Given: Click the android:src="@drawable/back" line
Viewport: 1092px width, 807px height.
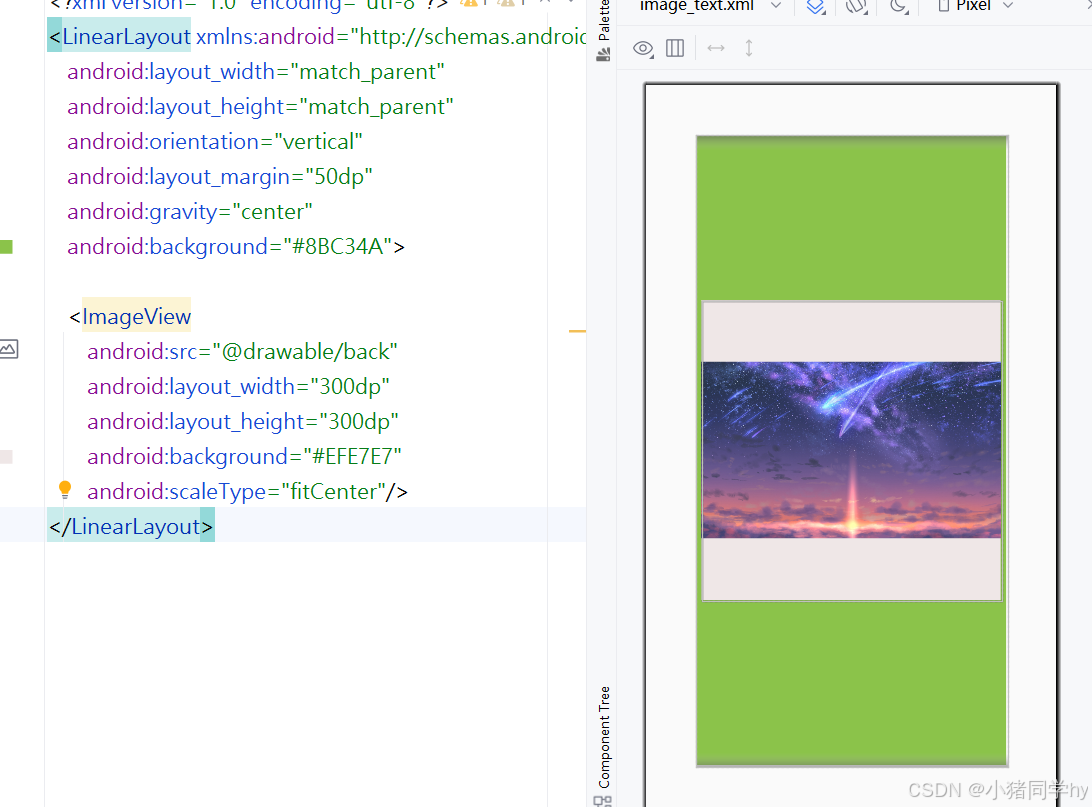Looking at the screenshot, I should 242,352.
